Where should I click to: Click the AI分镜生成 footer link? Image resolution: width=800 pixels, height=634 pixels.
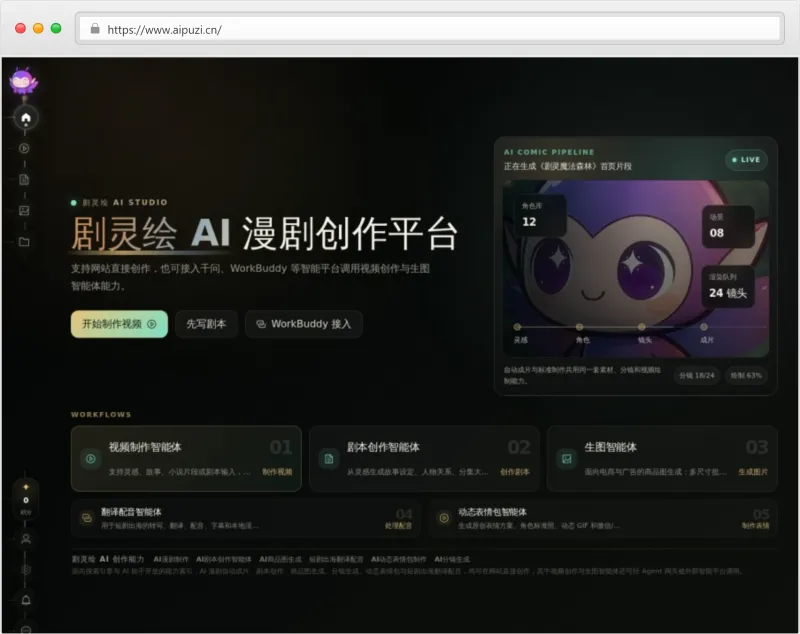[452, 560]
